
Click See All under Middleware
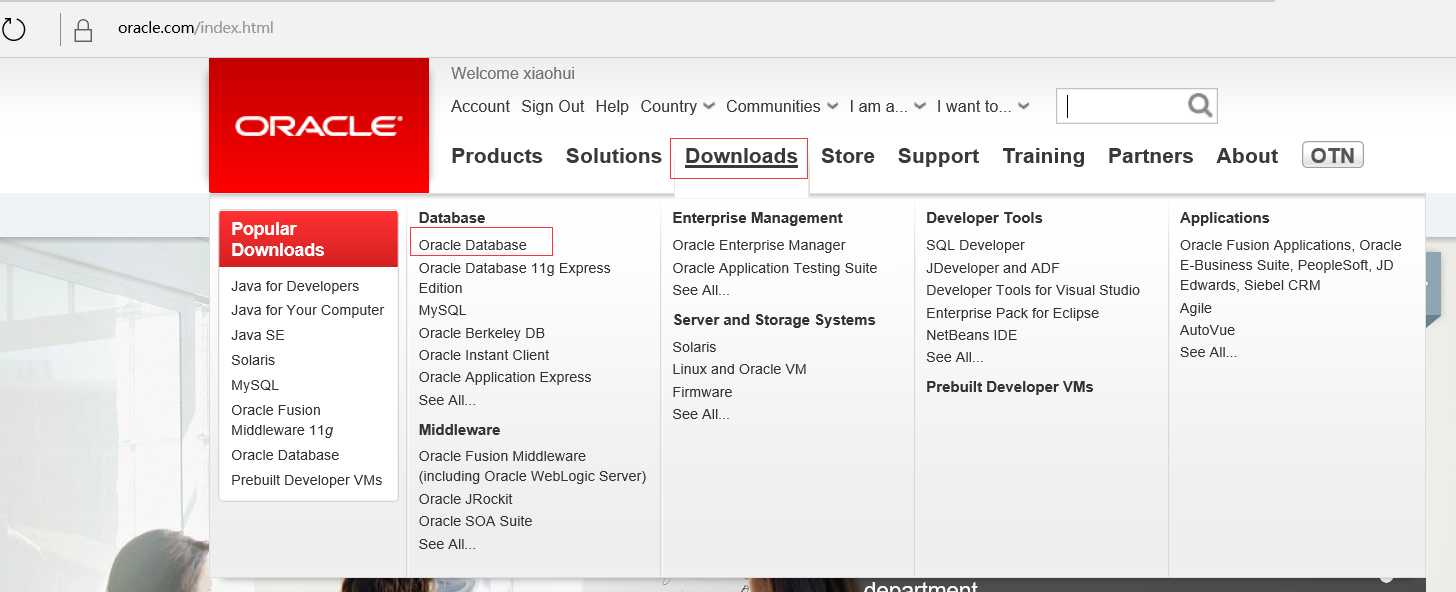pos(447,544)
